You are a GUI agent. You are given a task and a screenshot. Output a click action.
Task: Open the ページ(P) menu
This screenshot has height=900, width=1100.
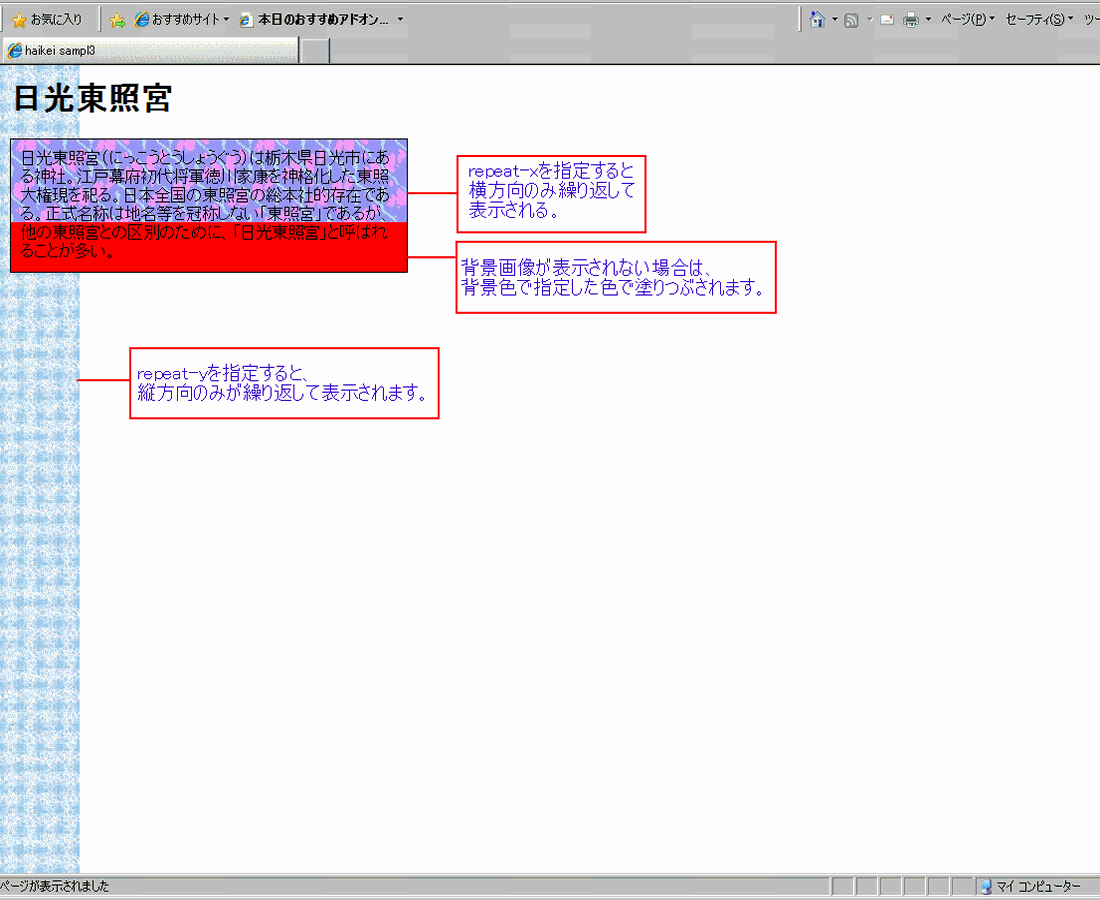coord(967,20)
